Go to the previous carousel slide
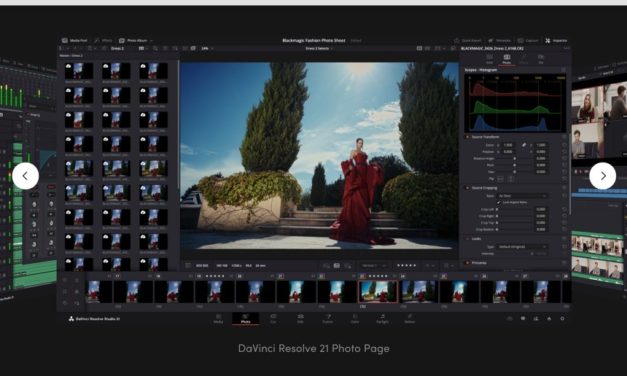This screenshot has height=376, width=627. coord(25,176)
